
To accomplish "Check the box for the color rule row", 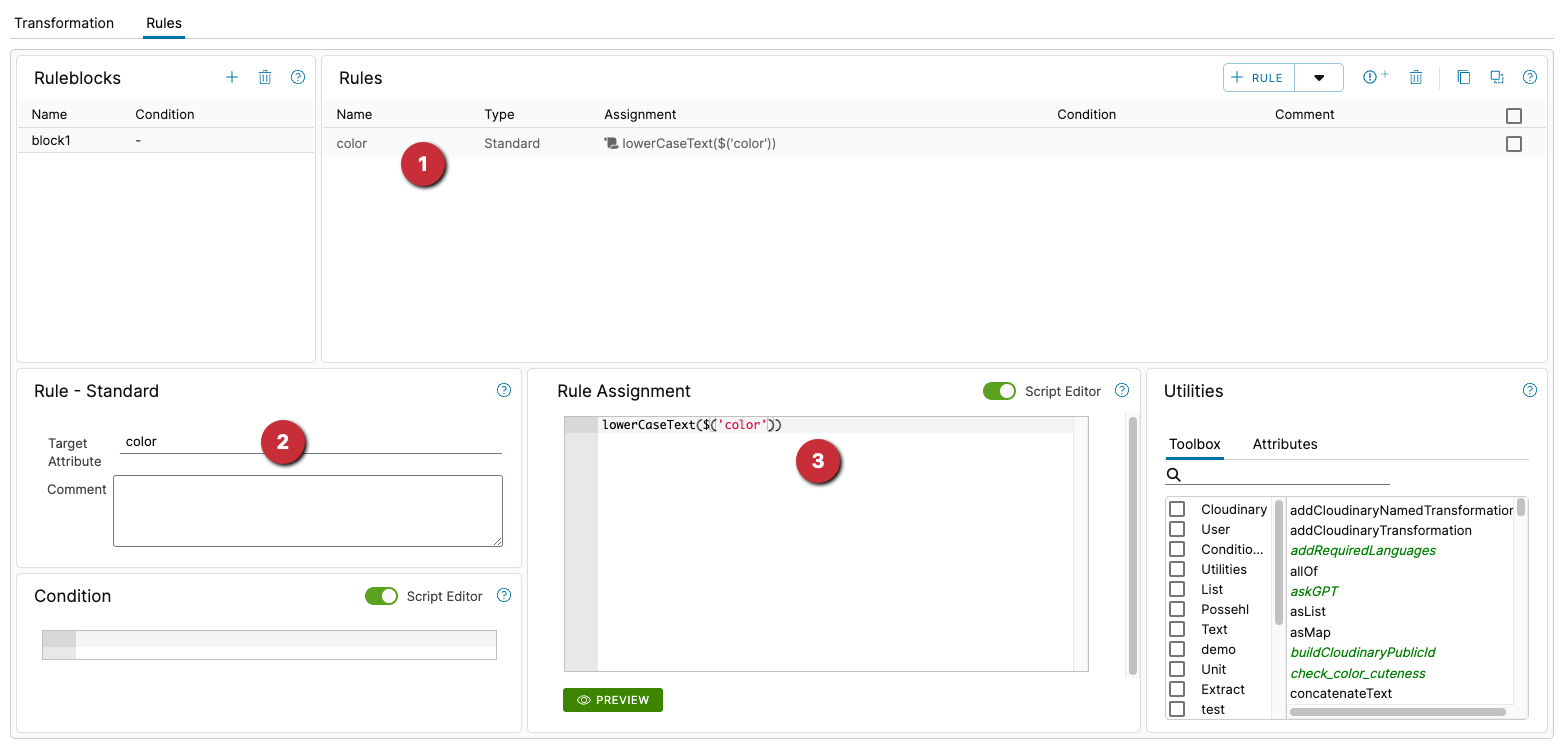I will [1514, 144].
